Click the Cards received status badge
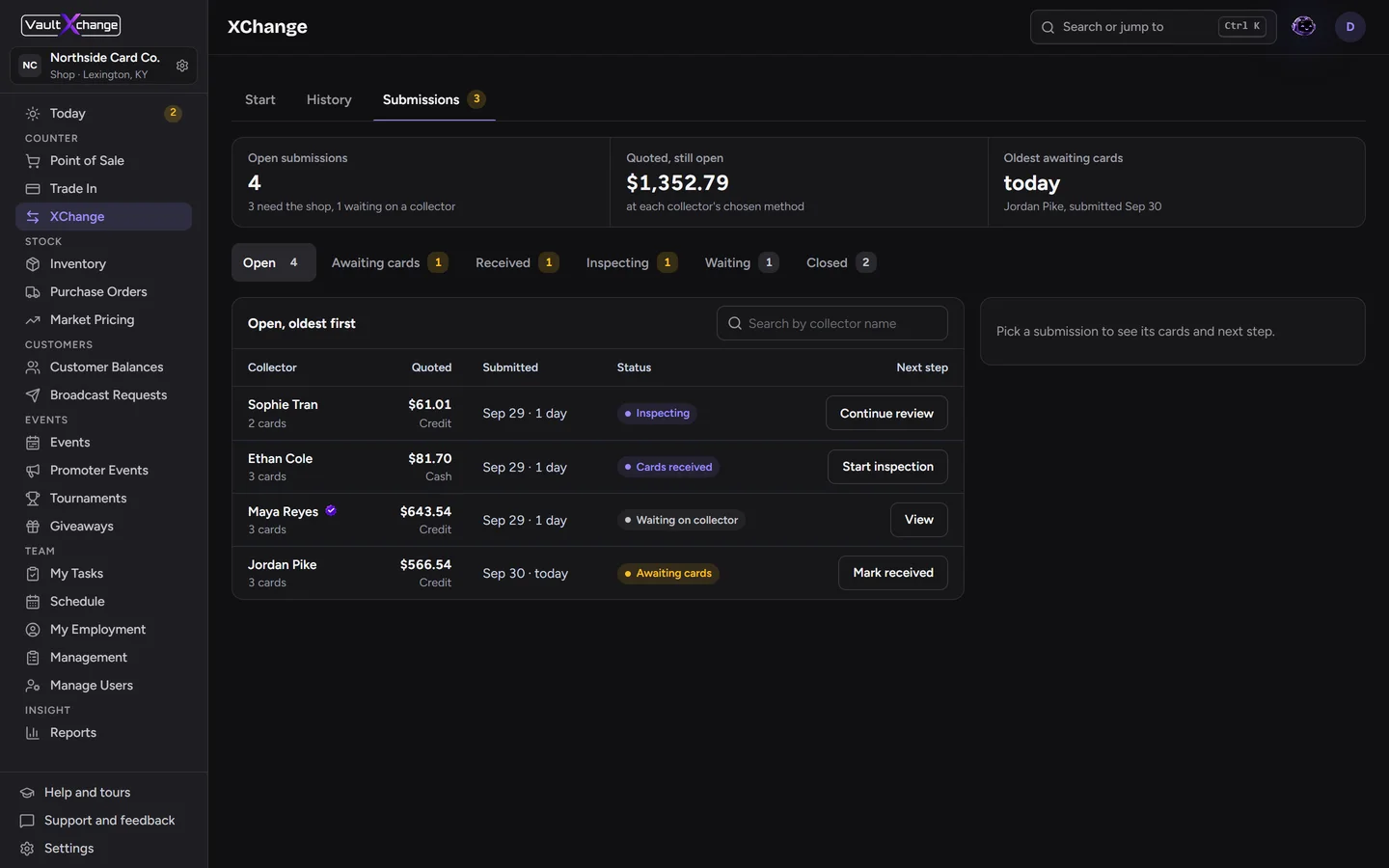 [x=668, y=467]
